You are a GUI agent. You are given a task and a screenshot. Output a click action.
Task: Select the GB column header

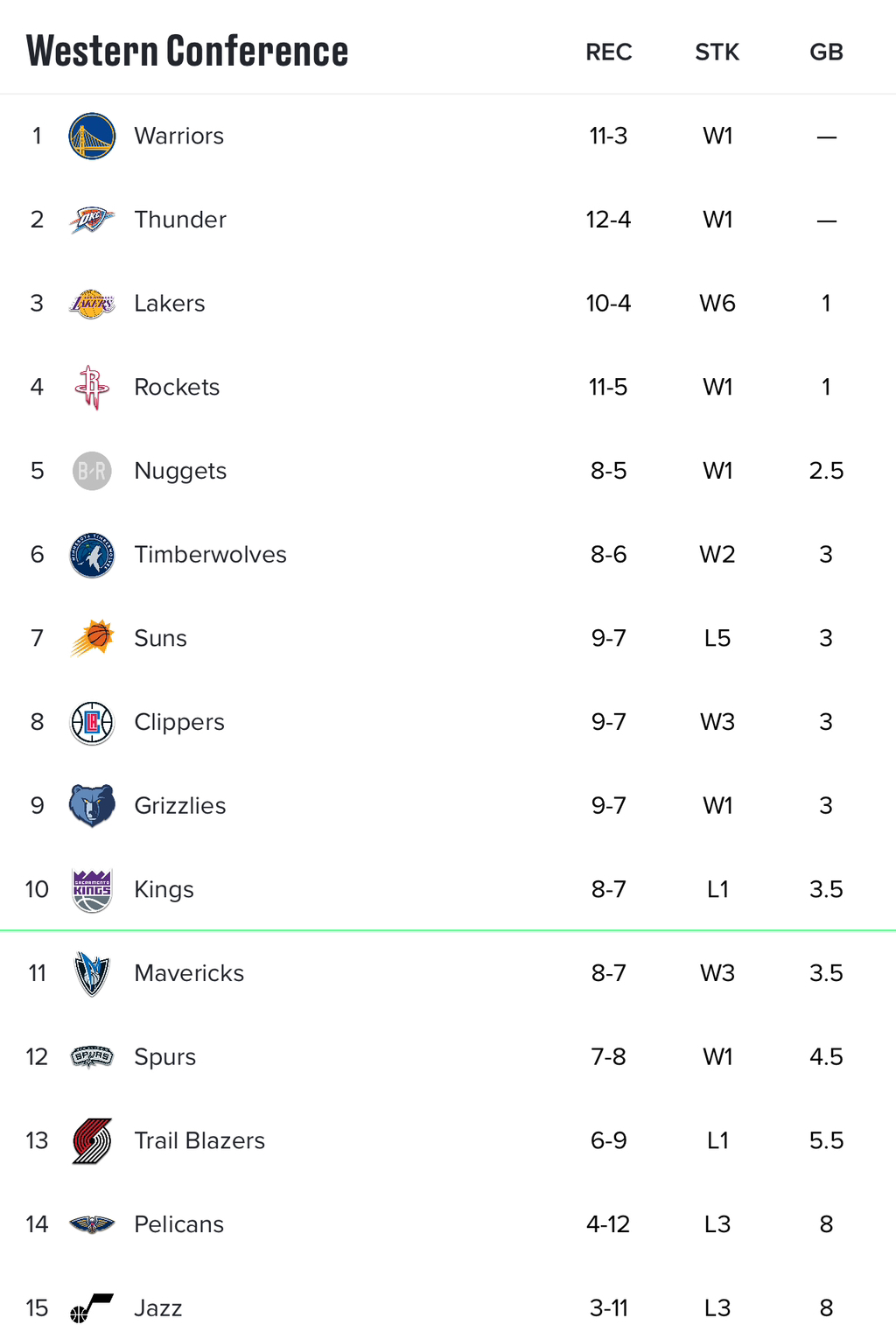point(826,53)
